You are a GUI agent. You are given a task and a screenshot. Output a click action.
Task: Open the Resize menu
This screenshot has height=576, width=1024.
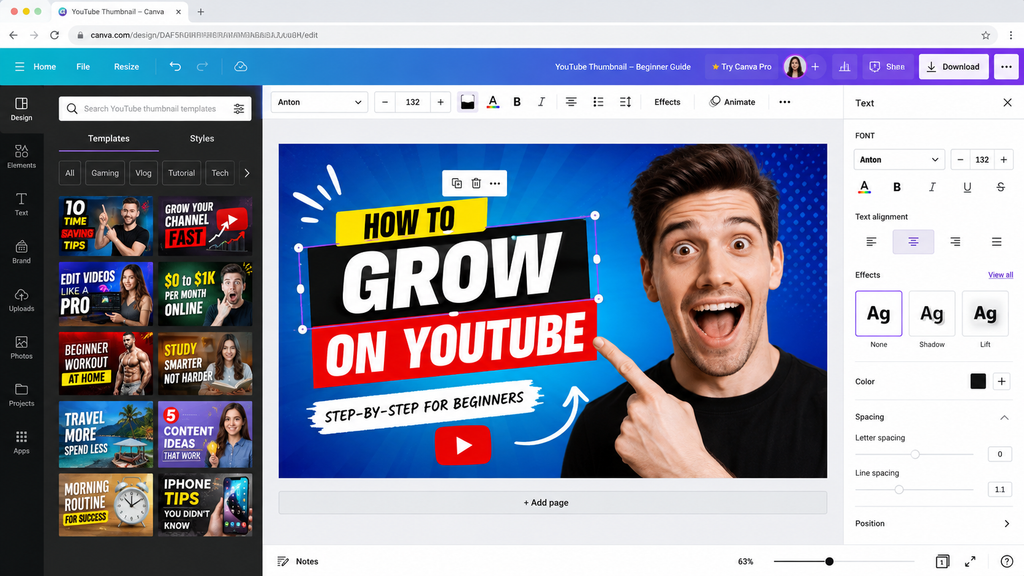(x=126, y=67)
